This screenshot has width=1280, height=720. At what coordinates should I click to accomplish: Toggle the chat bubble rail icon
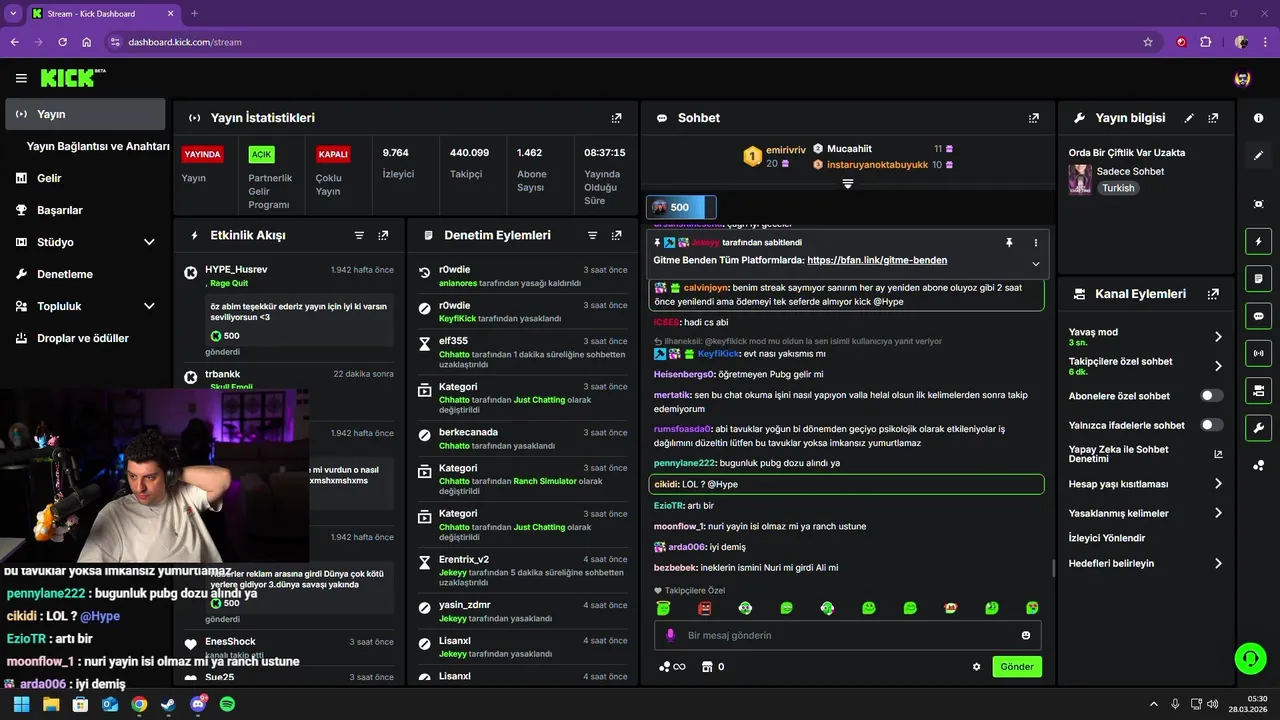click(1258, 316)
